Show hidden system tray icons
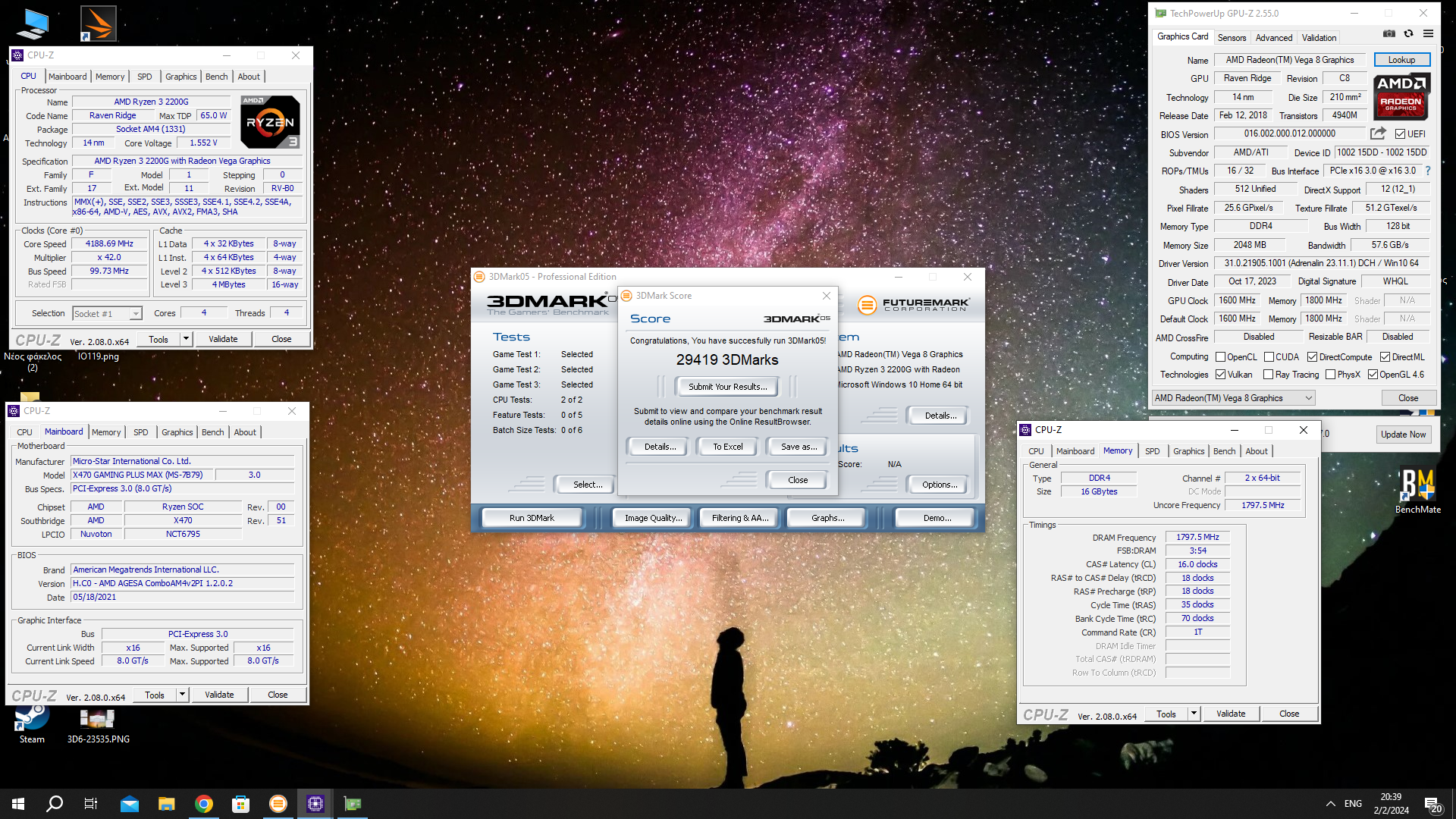1456x819 pixels. pos(1330,804)
